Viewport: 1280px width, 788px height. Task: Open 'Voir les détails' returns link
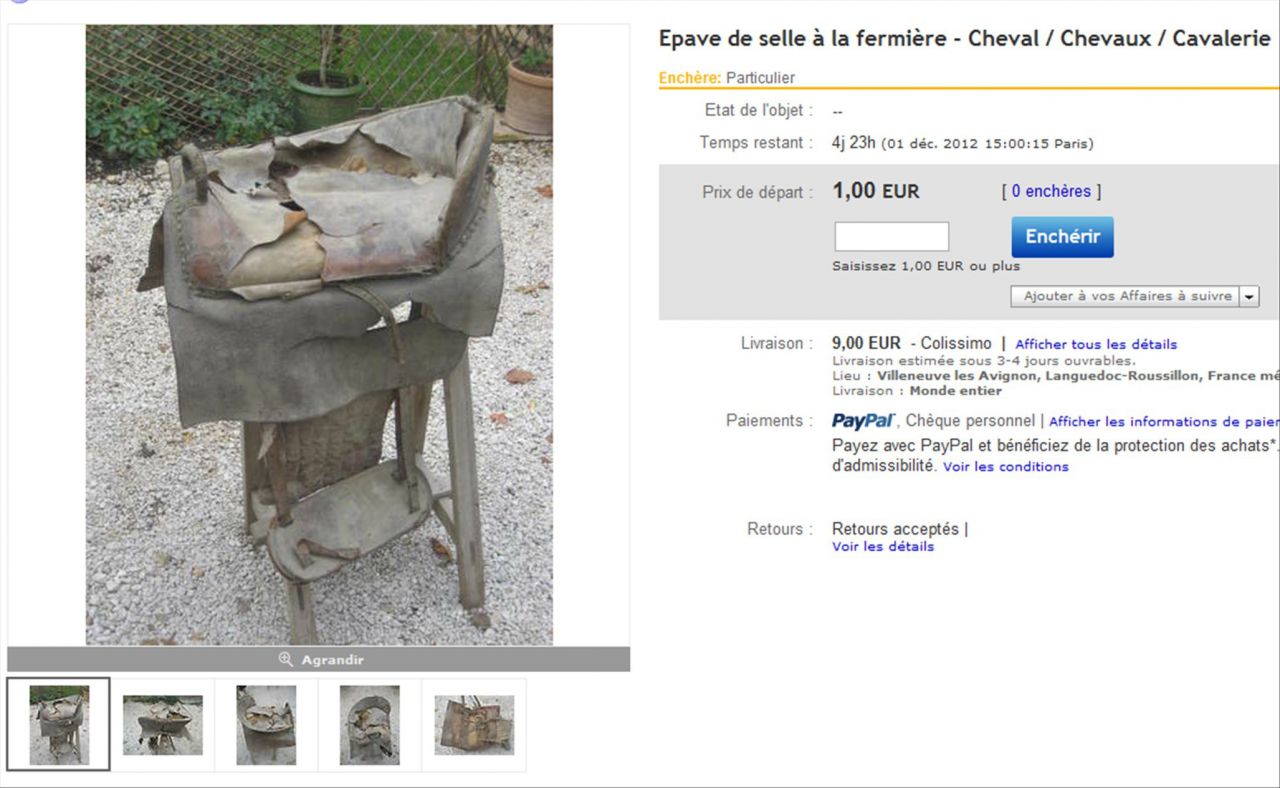[x=883, y=547]
